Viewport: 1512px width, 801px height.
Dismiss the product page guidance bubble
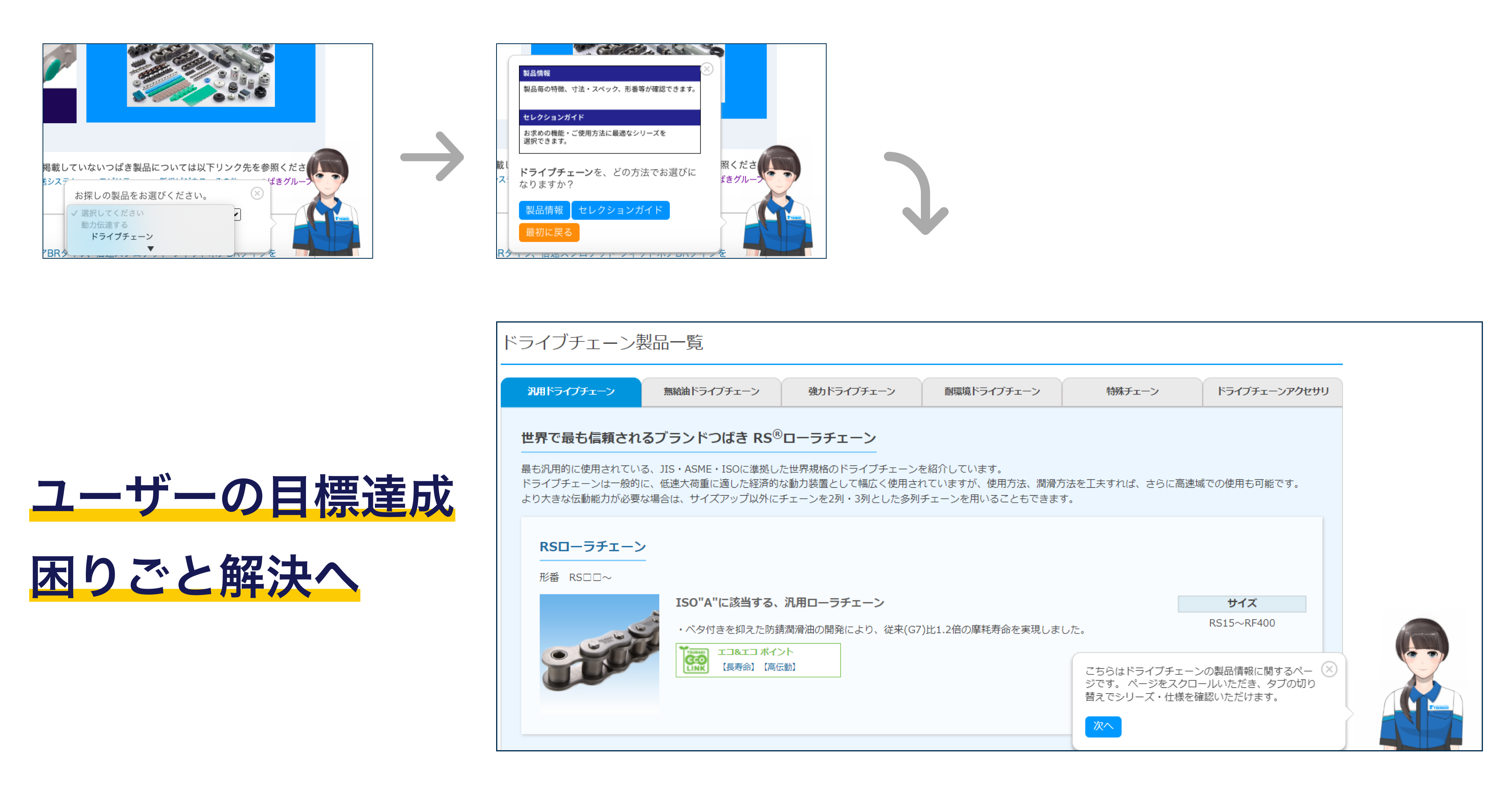(x=1329, y=669)
